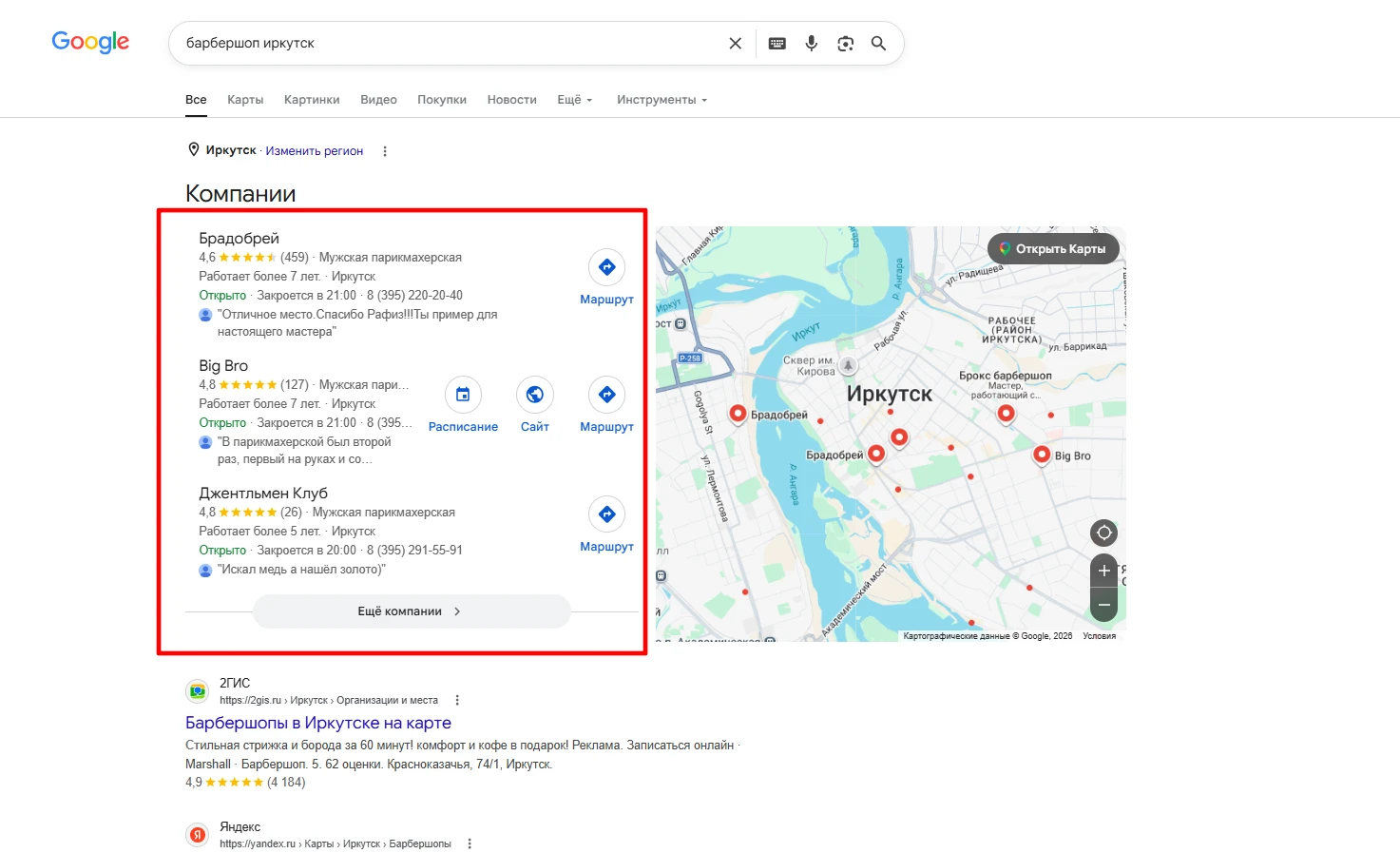Start voice search with the microphone icon
This screenshot has width=1400, height=853.
[812, 44]
